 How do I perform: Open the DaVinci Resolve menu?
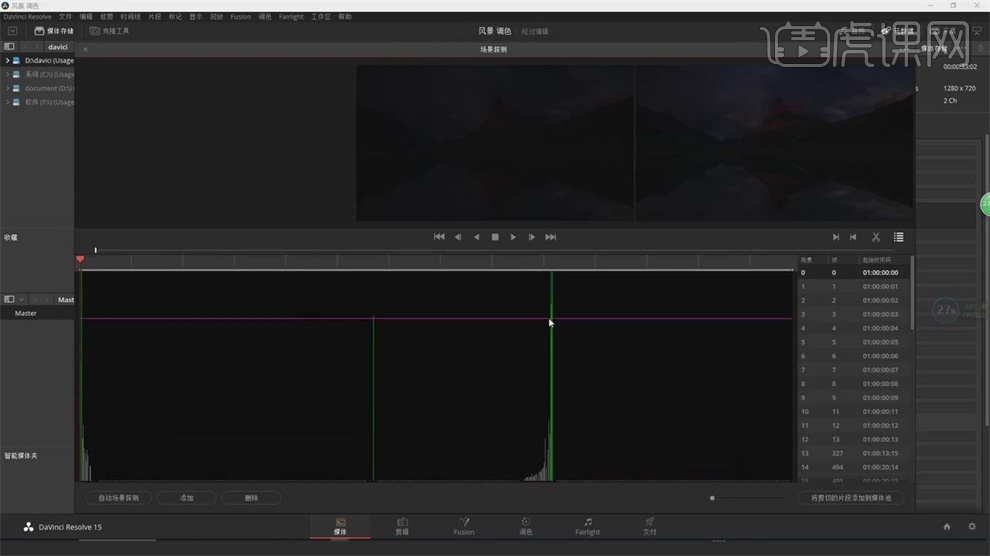[x=27, y=16]
